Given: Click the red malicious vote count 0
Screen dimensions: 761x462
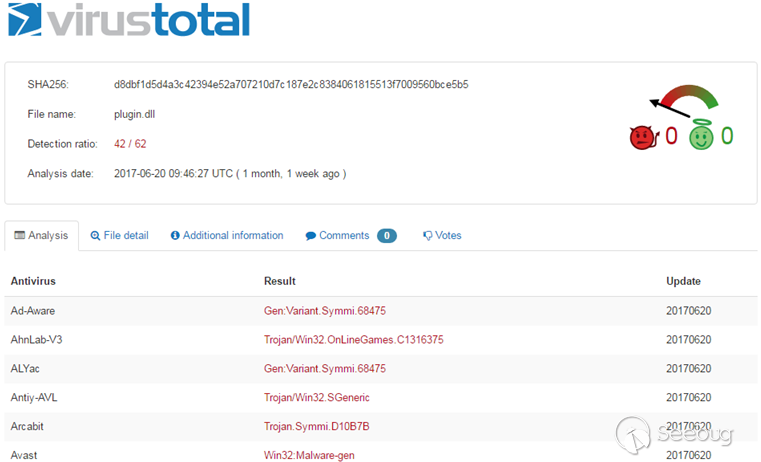Looking at the screenshot, I should coord(671,136).
